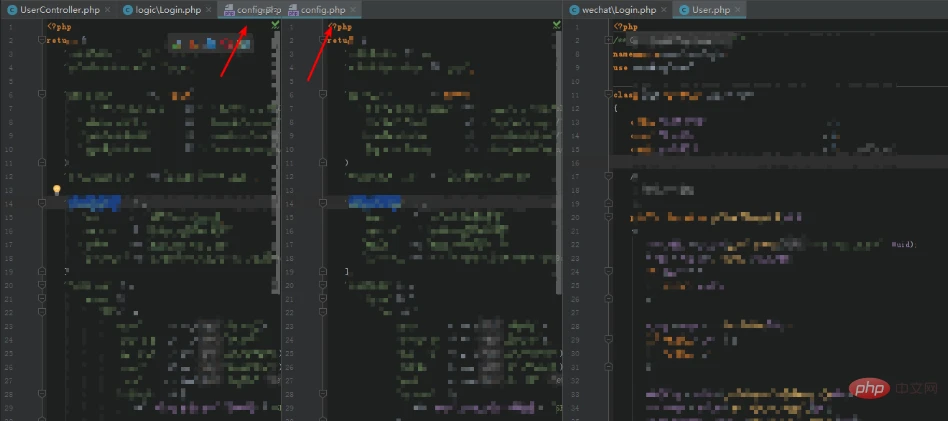948x421 pixels.
Task: Expand folded comment at line 2 in User.php
Action: click(608, 40)
